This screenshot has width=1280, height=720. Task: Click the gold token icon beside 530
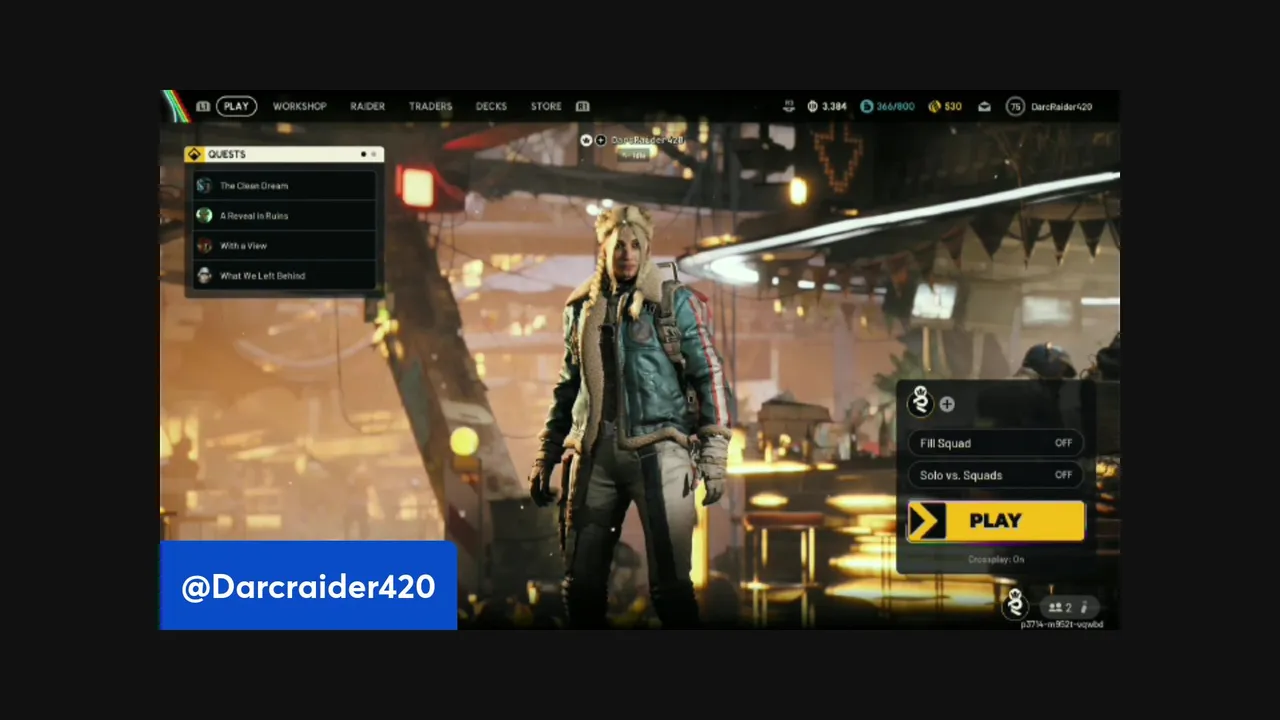(x=934, y=106)
